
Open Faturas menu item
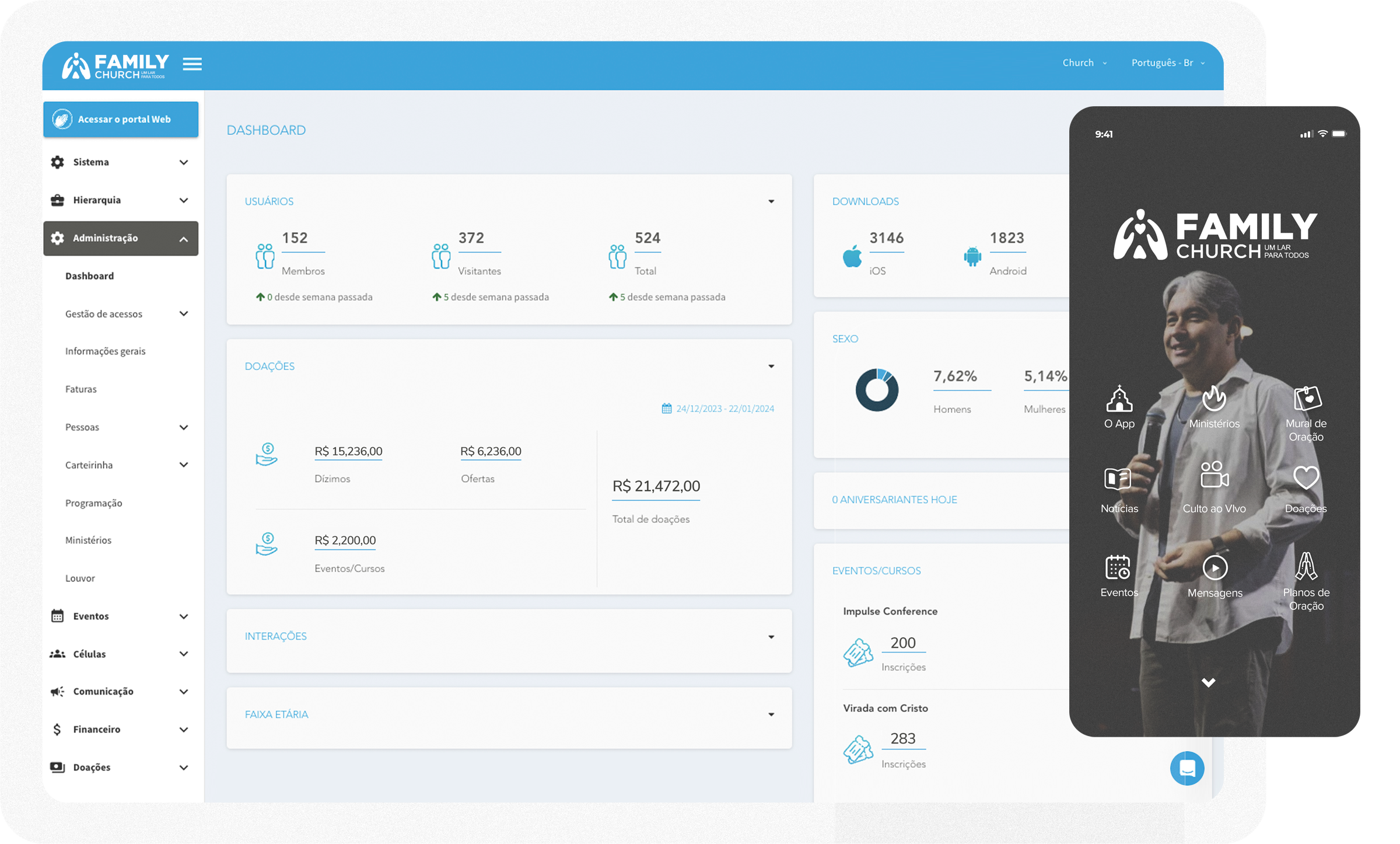[x=81, y=389]
